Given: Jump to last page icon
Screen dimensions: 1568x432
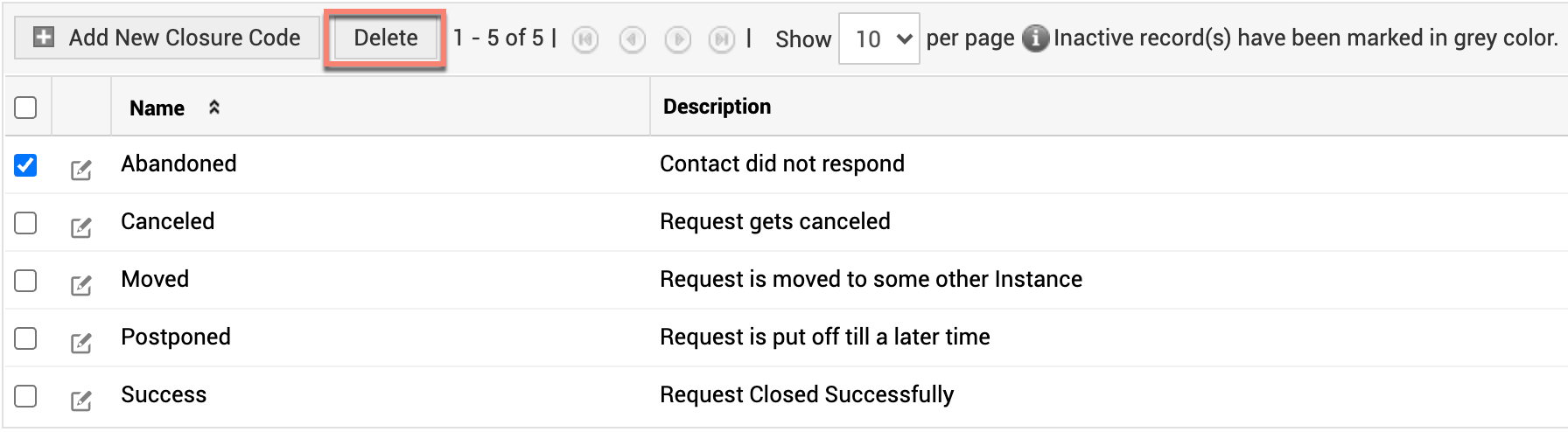Looking at the screenshot, I should pyautogui.click(x=722, y=39).
